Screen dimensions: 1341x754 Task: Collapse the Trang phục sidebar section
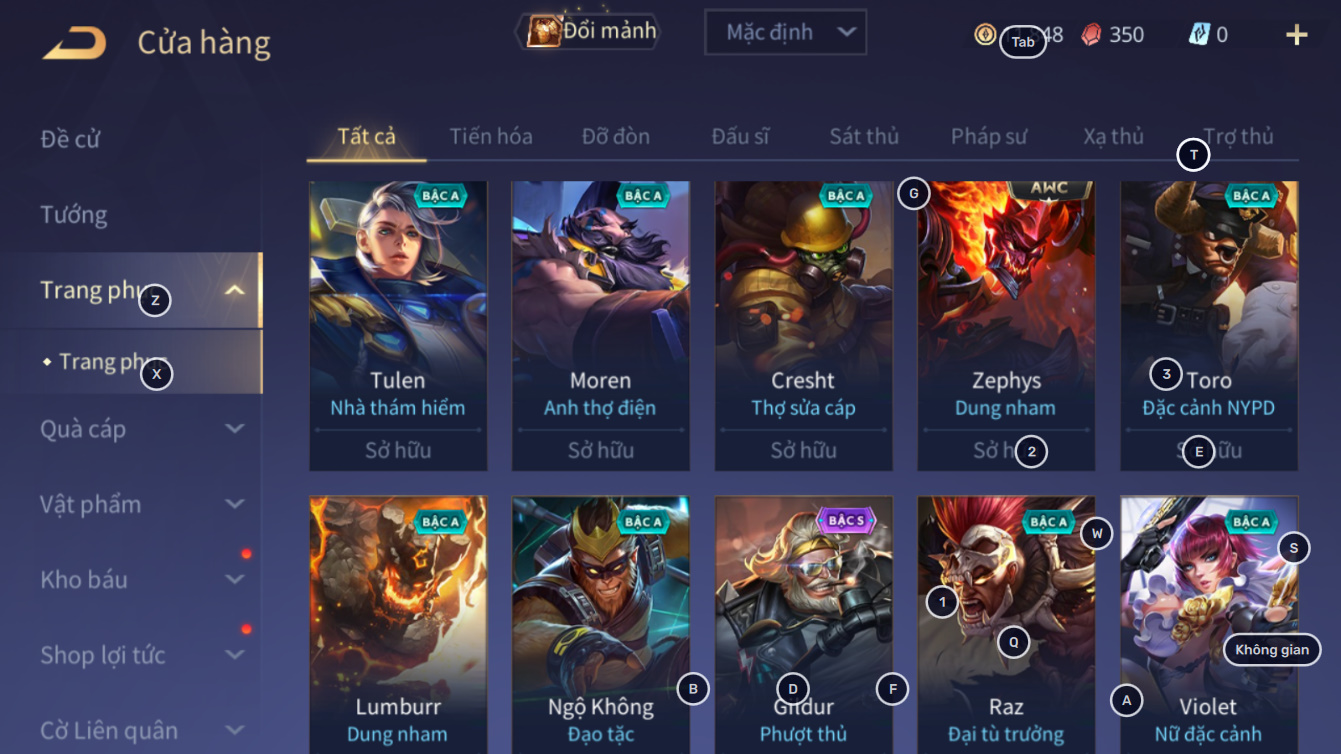coord(235,291)
